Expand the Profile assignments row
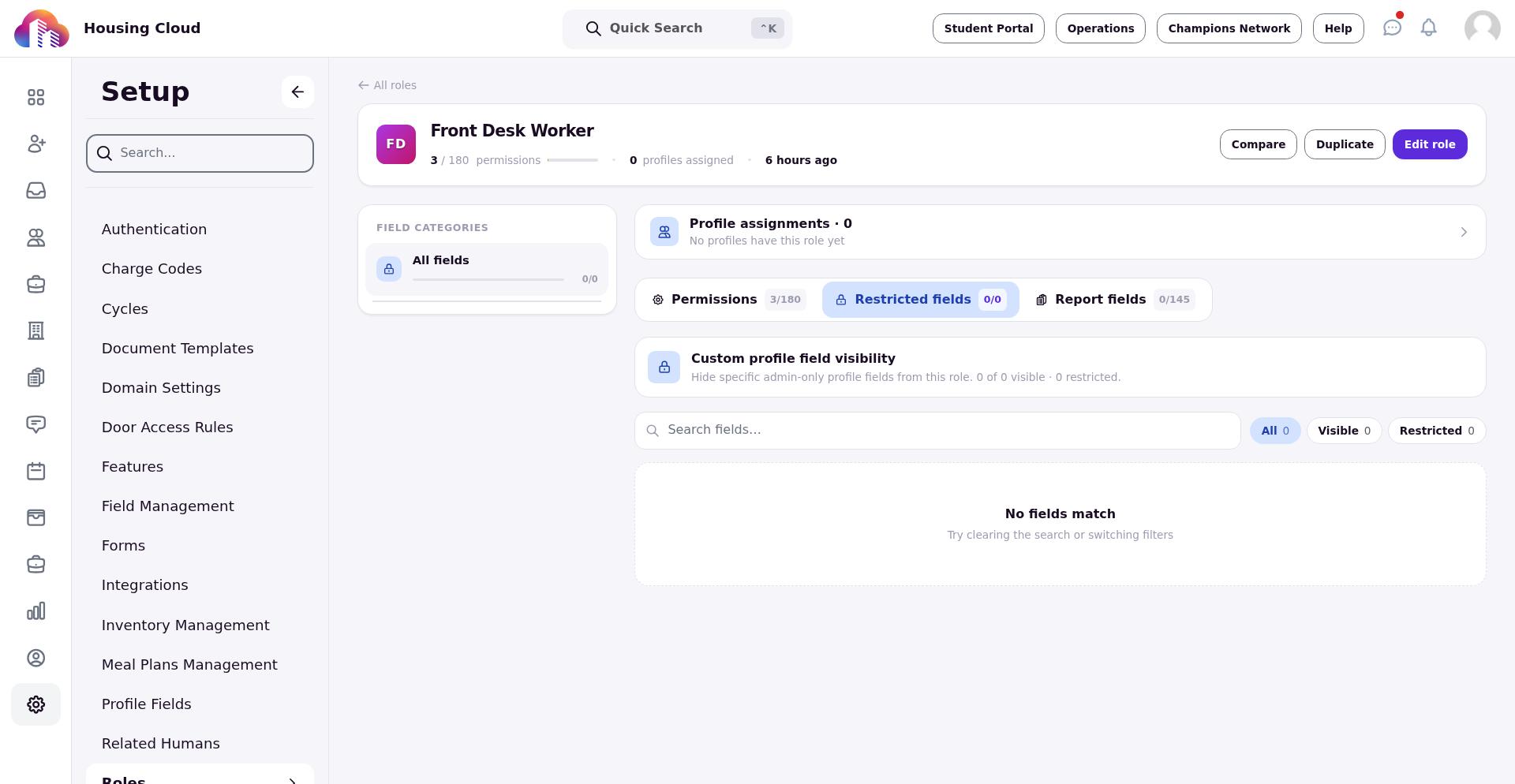 pos(1060,232)
